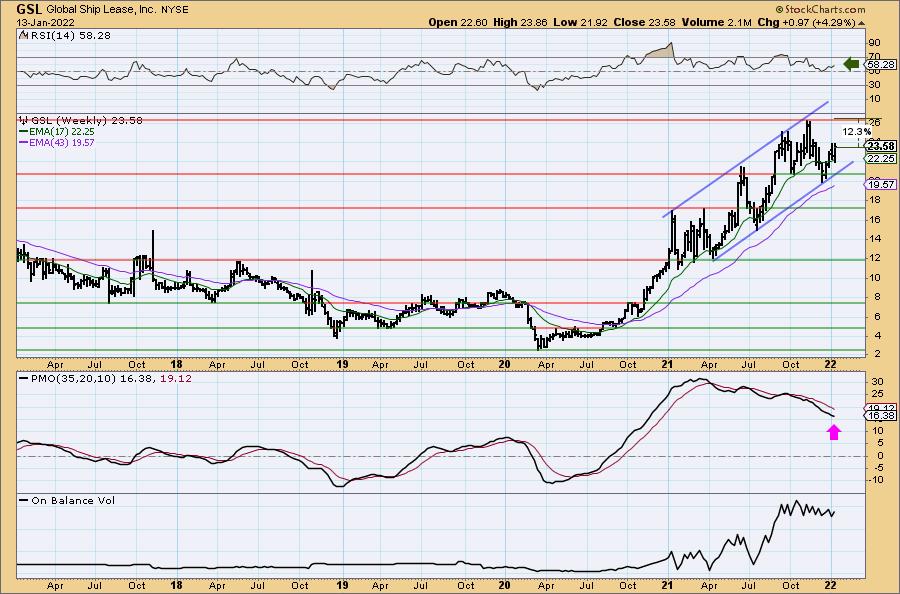Click the 16 level on the price axis
The image size is (900, 594).
point(875,219)
